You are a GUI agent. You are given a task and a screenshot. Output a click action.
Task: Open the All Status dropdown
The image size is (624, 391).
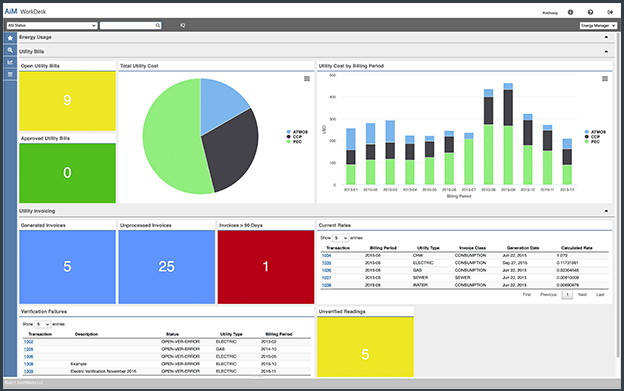52,25
